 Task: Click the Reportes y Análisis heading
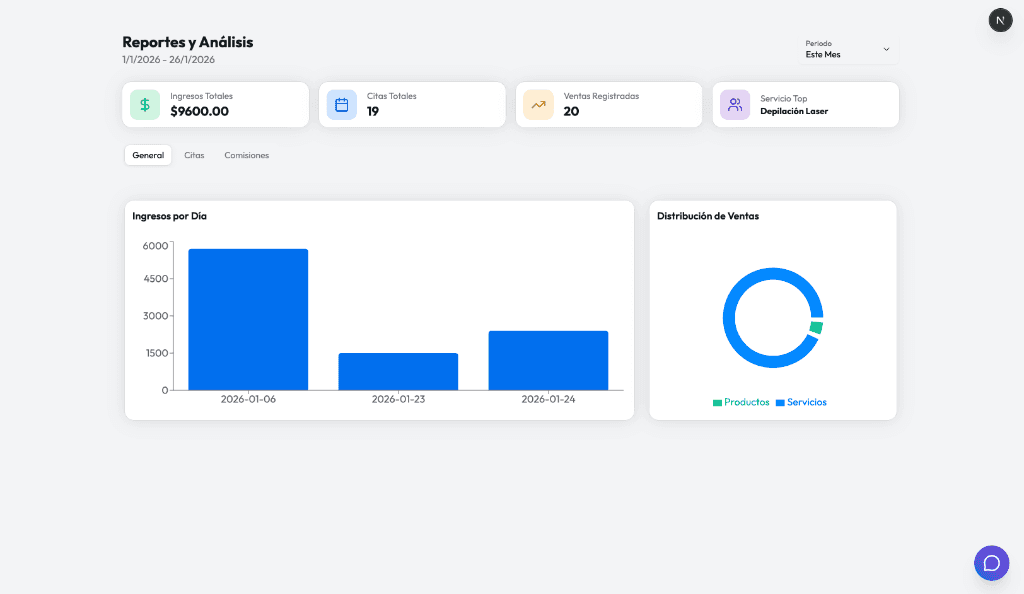[x=187, y=42]
